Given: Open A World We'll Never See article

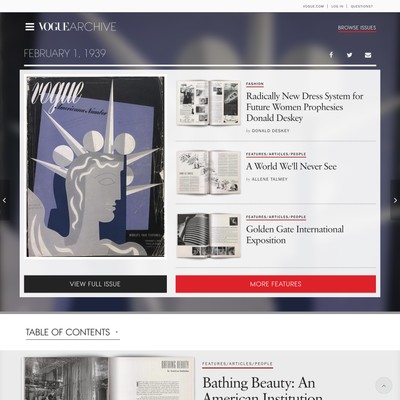Looking at the screenshot, I should click(291, 166).
